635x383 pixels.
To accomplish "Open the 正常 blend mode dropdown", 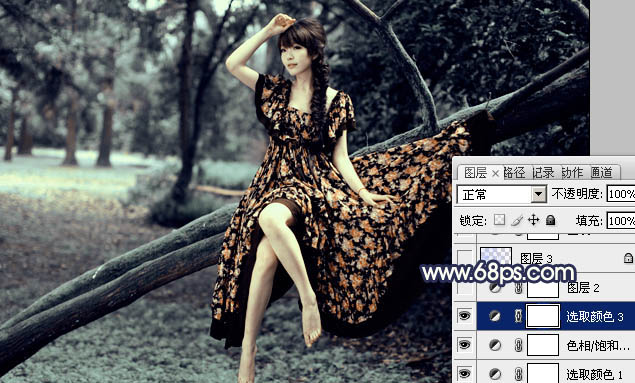I will (502, 195).
